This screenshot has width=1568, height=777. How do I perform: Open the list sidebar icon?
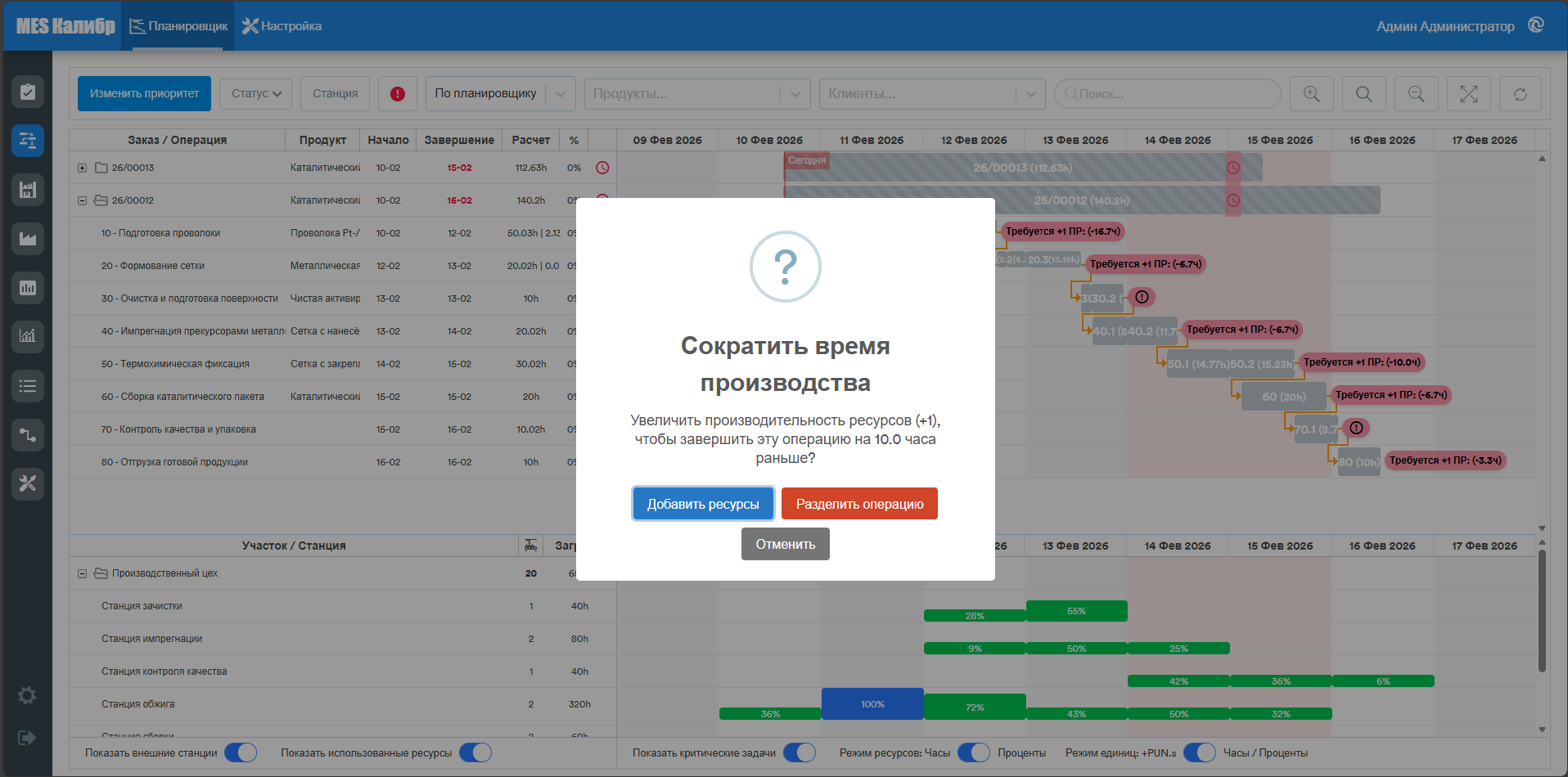click(28, 385)
